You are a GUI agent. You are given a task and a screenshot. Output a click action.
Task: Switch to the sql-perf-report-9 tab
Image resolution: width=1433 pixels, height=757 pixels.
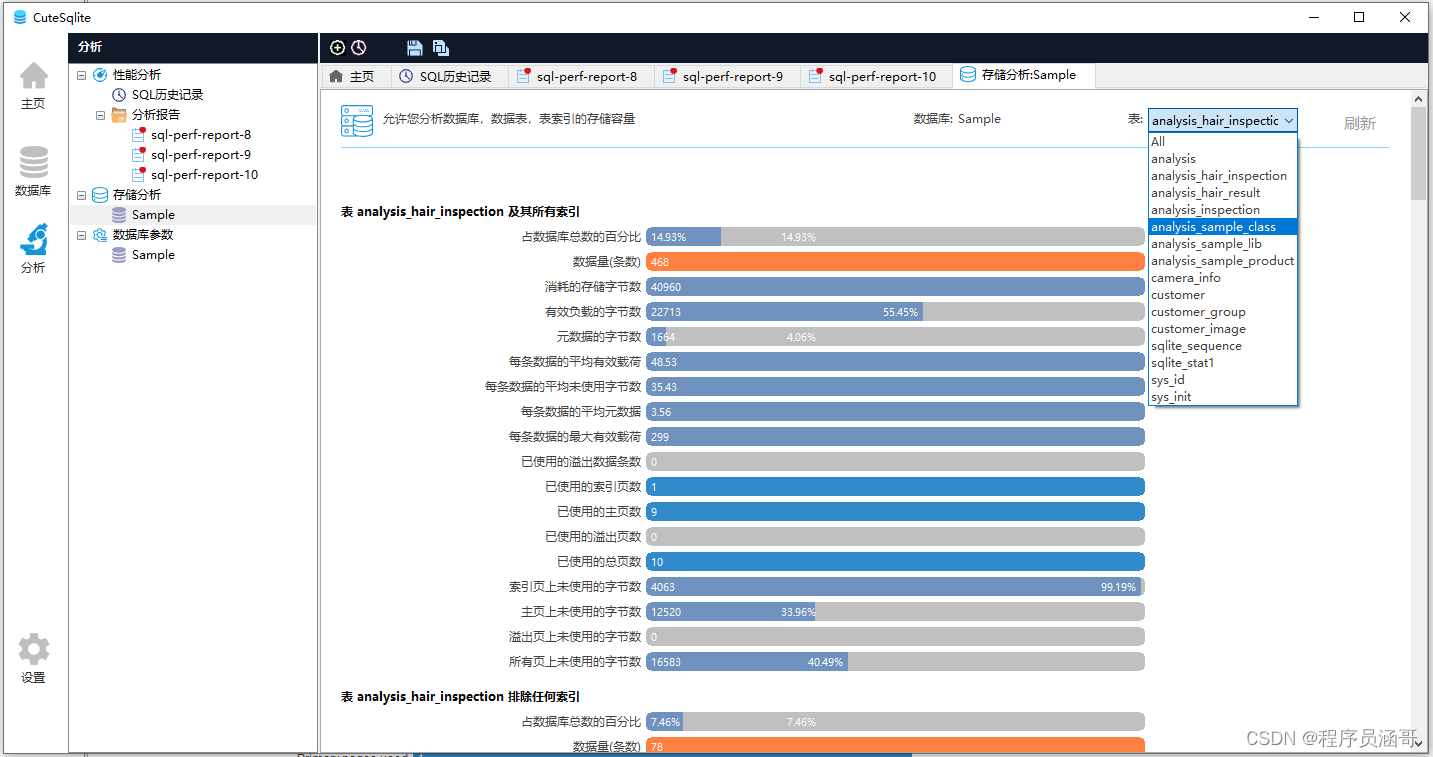(727, 76)
